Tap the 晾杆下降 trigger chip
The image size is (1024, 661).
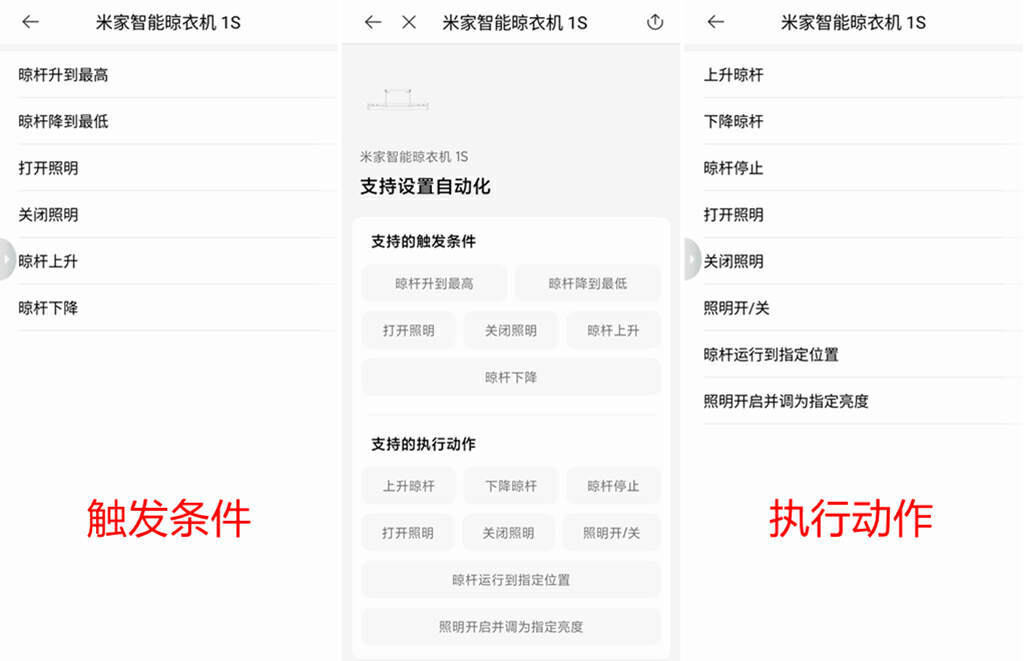pyautogui.click(x=511, y=378)
